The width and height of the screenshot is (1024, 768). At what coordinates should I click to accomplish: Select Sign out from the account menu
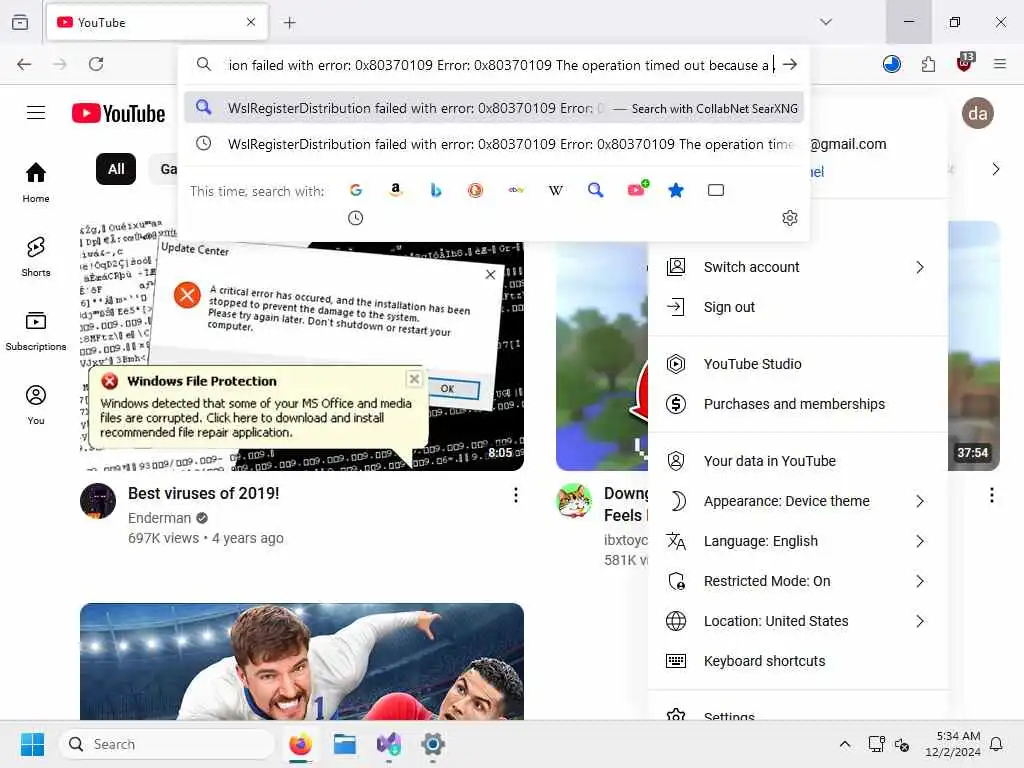coord(797,307)
